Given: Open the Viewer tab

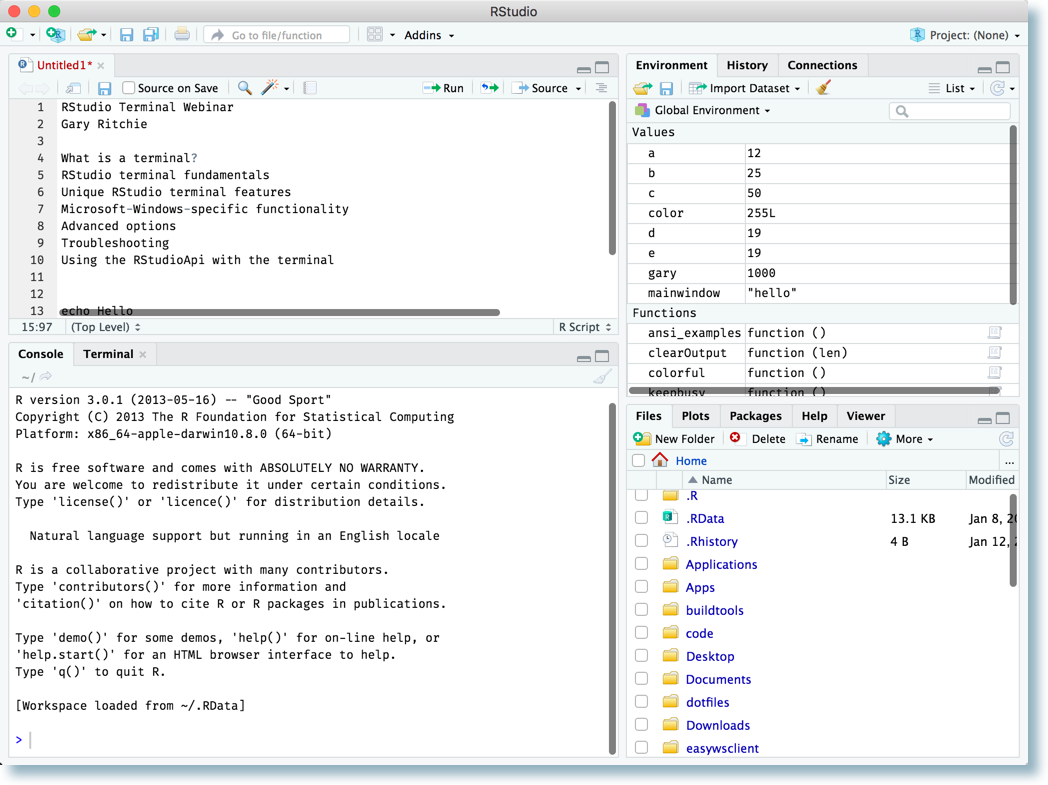Looking at the screenshot, I should pyautogui.click(x=866, y=416).
